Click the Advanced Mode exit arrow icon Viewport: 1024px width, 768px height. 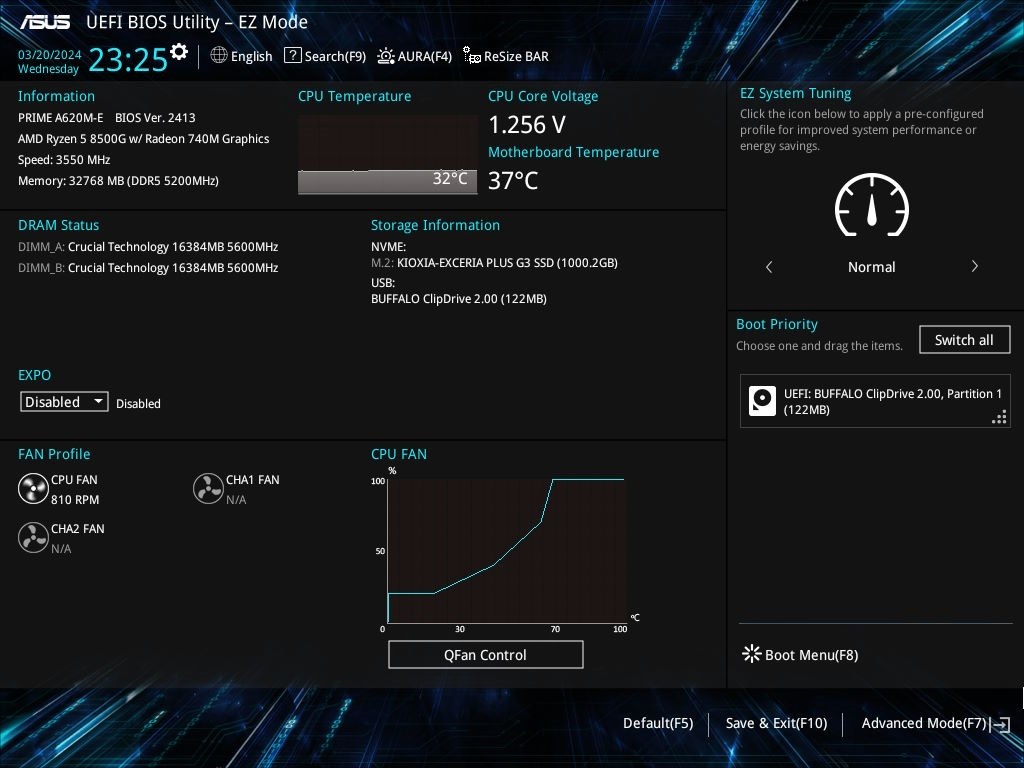click(1000, 724)
